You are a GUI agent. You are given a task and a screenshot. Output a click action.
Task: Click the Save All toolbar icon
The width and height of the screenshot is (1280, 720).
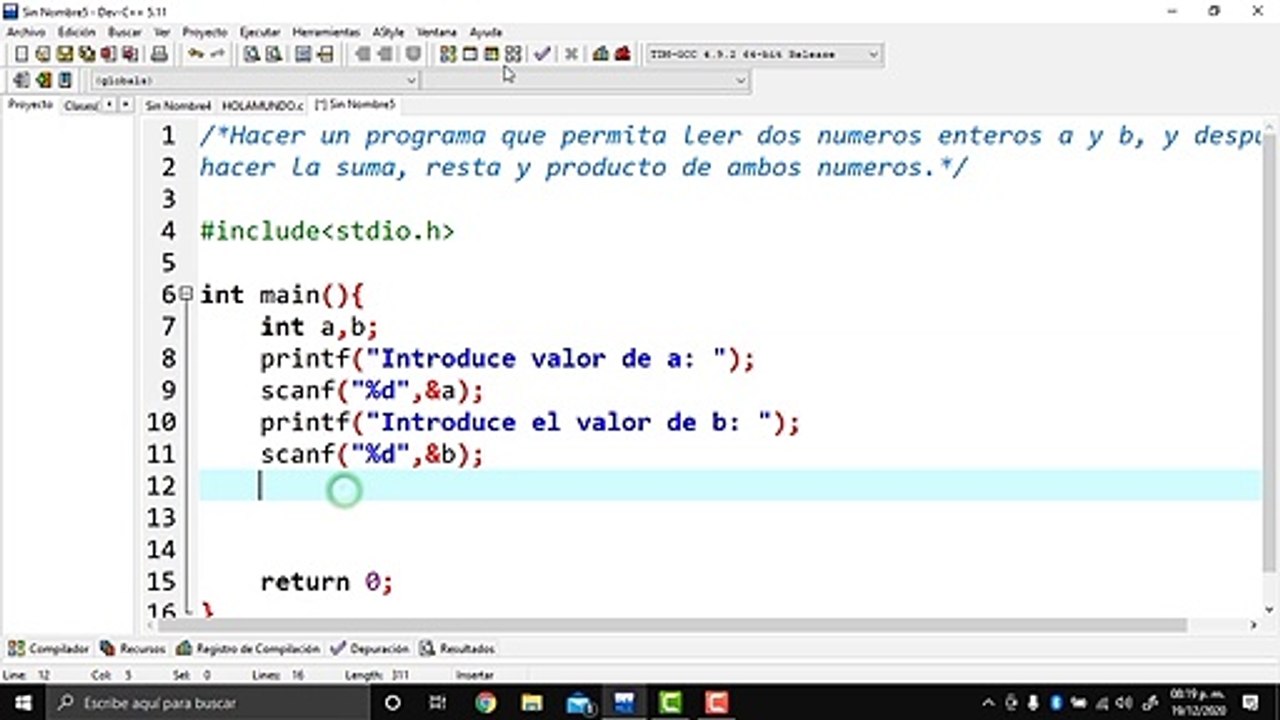86,54
